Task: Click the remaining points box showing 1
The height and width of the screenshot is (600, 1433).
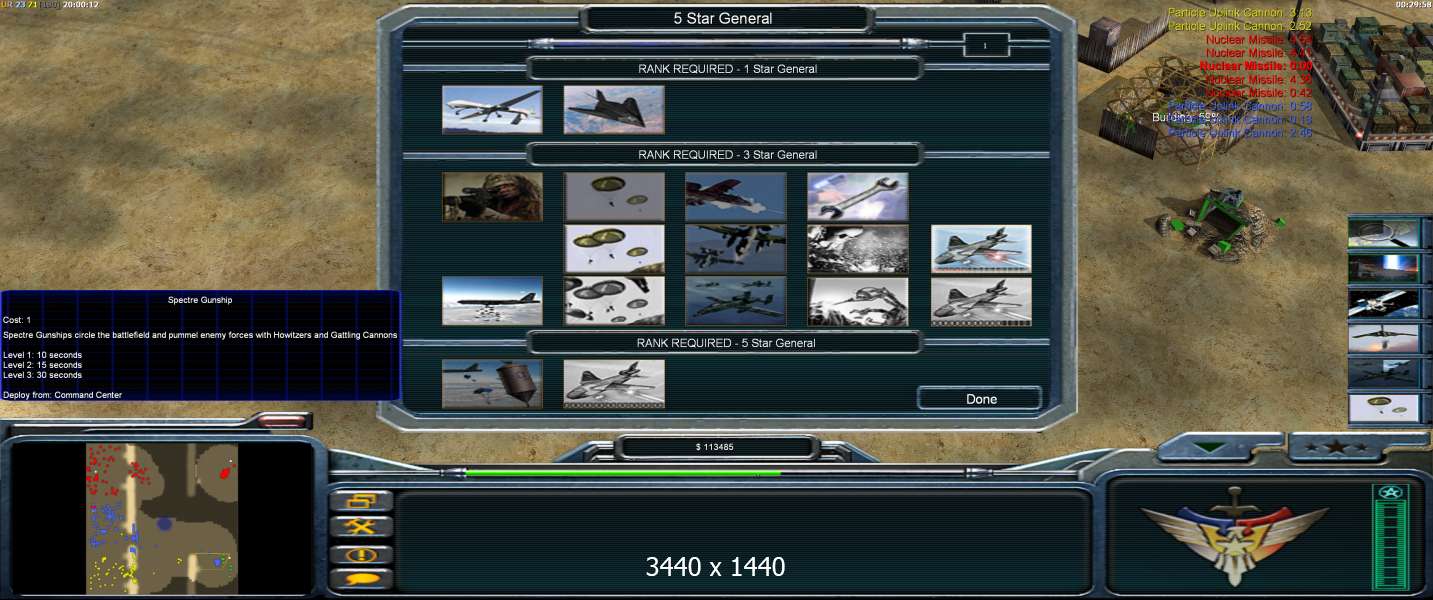Action: pos(985,45)
